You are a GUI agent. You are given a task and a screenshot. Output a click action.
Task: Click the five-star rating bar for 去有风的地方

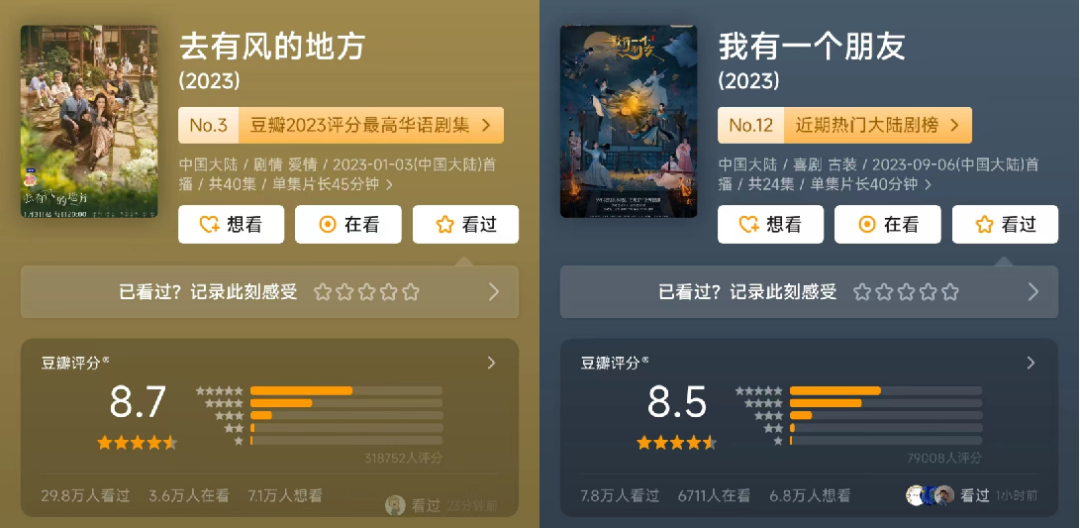pos(346,390)
